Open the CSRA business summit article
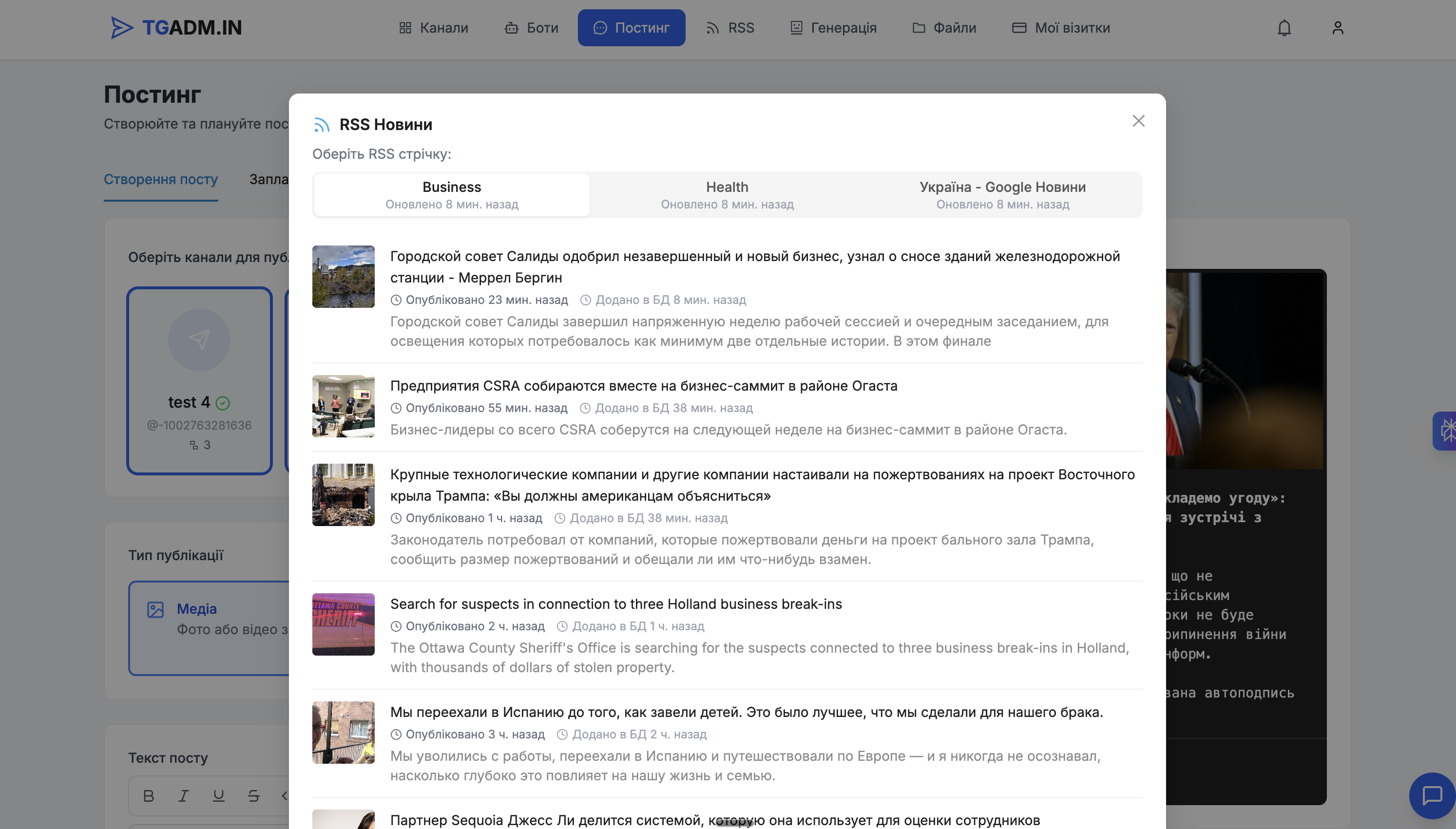Image resolution: width=1456 pixels, height=829 pixels. pos(643,385)
